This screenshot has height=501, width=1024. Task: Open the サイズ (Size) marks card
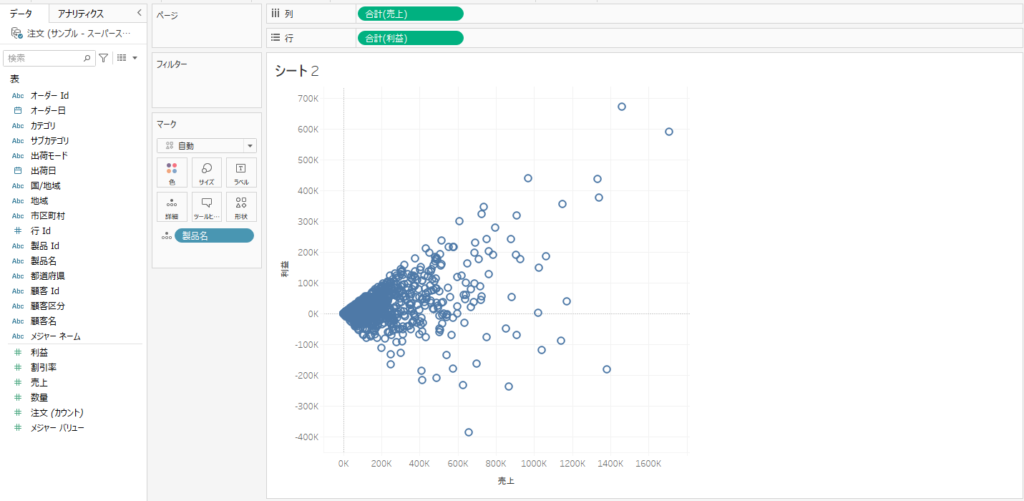(206, 172)
